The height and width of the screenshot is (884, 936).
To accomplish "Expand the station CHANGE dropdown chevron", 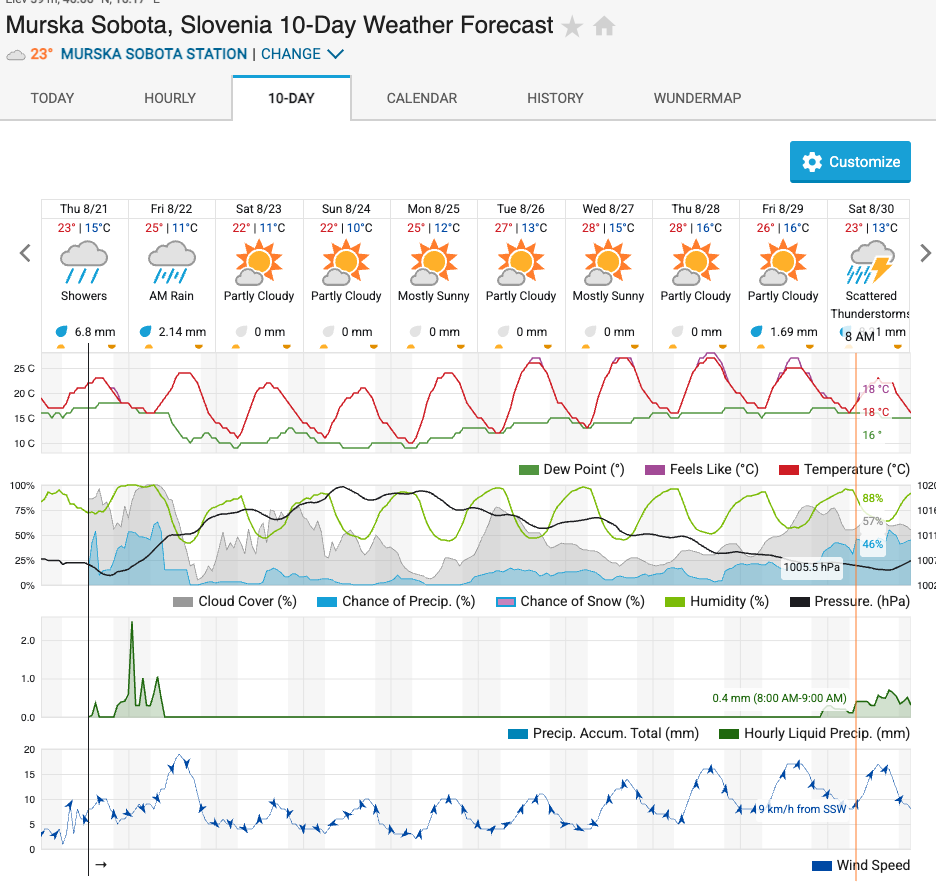I will click(x=336, y=54).
